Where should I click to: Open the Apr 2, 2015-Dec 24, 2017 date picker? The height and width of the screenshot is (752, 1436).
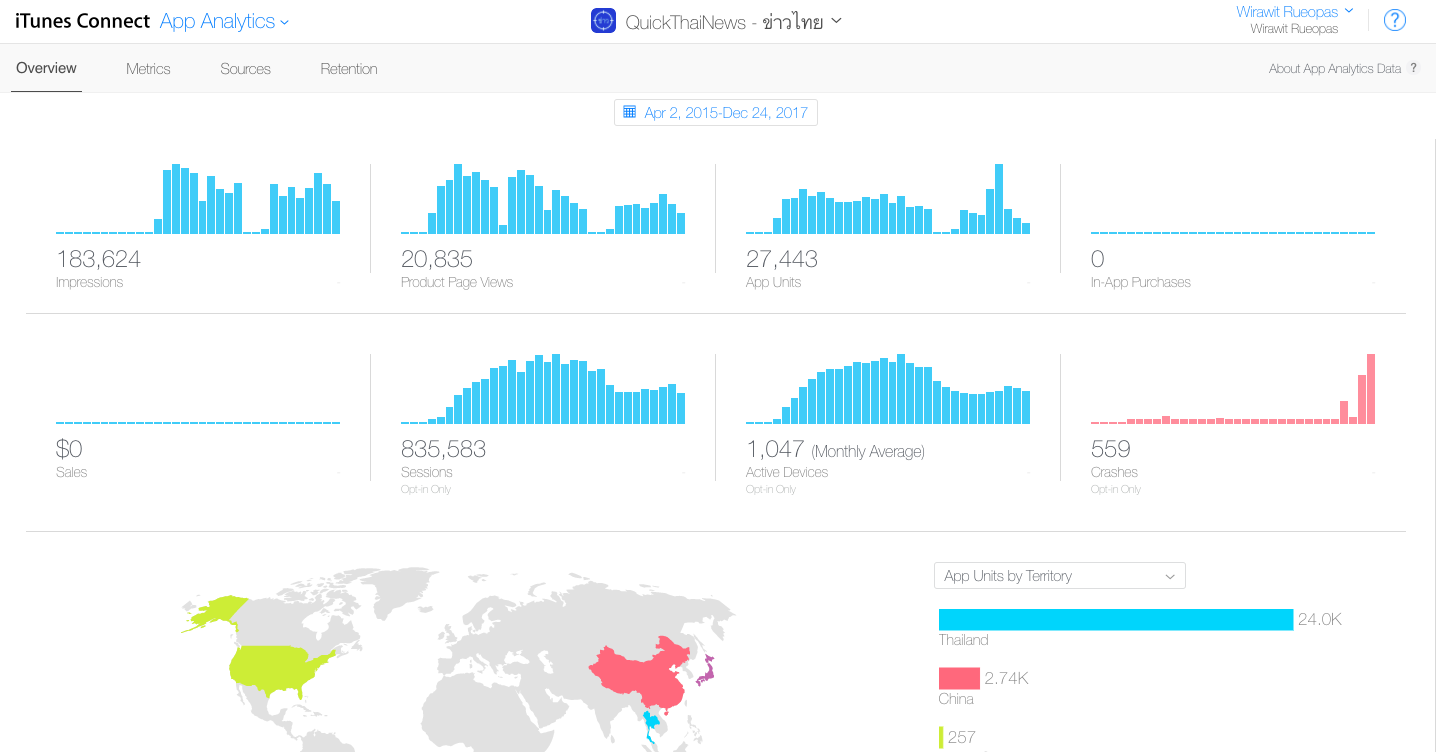click(x=716, y=112)
